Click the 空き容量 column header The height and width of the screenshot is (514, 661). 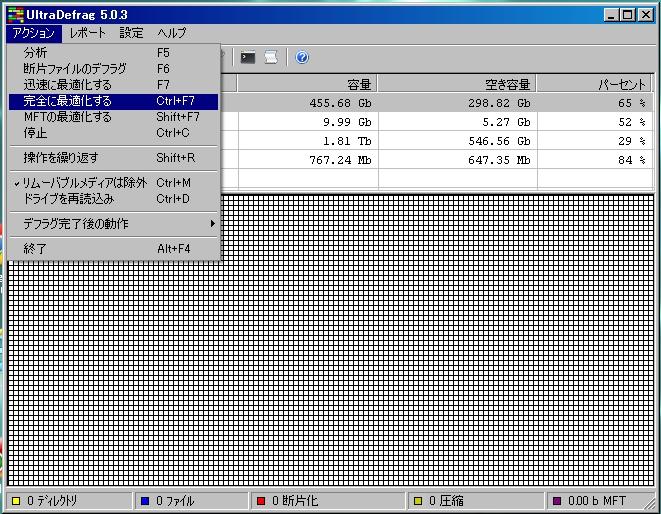click(457, 84)
